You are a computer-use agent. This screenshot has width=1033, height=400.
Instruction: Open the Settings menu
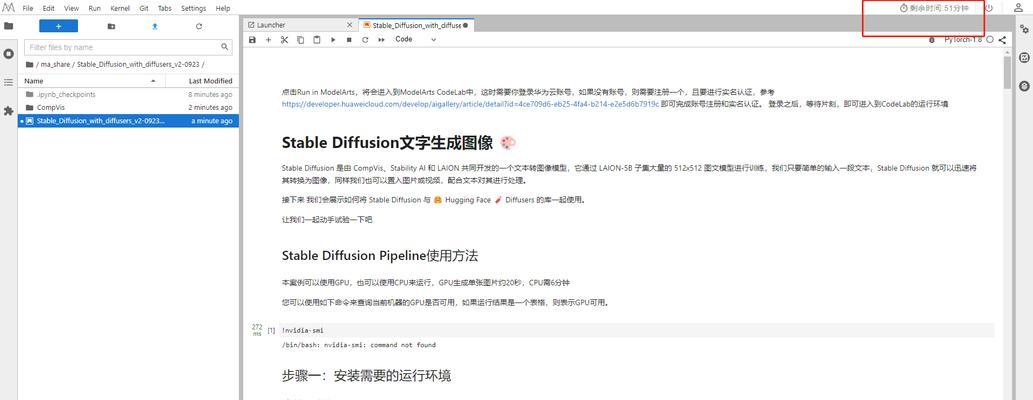(194, 9)
